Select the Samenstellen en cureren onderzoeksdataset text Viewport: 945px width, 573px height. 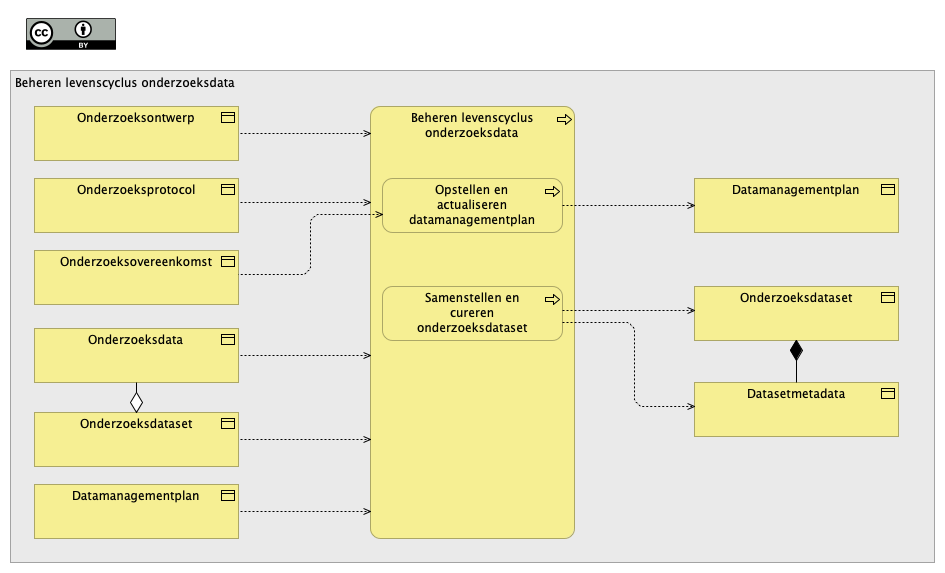[472, 313]
